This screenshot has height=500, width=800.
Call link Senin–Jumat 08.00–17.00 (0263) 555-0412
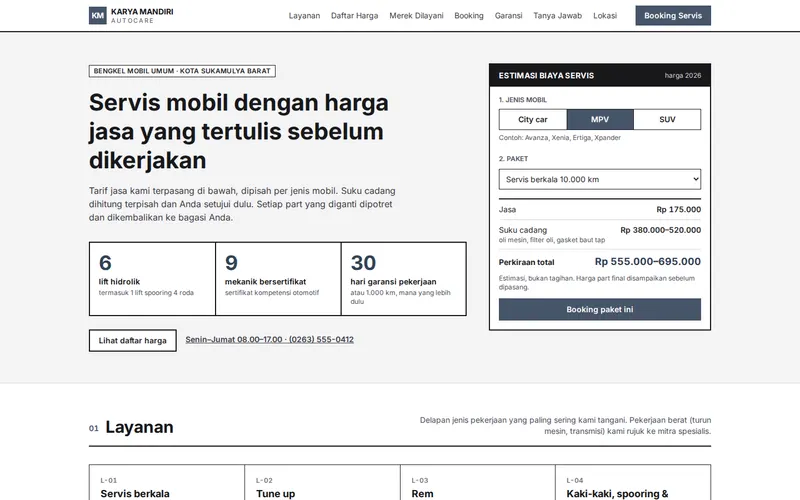tap(269, 339)
